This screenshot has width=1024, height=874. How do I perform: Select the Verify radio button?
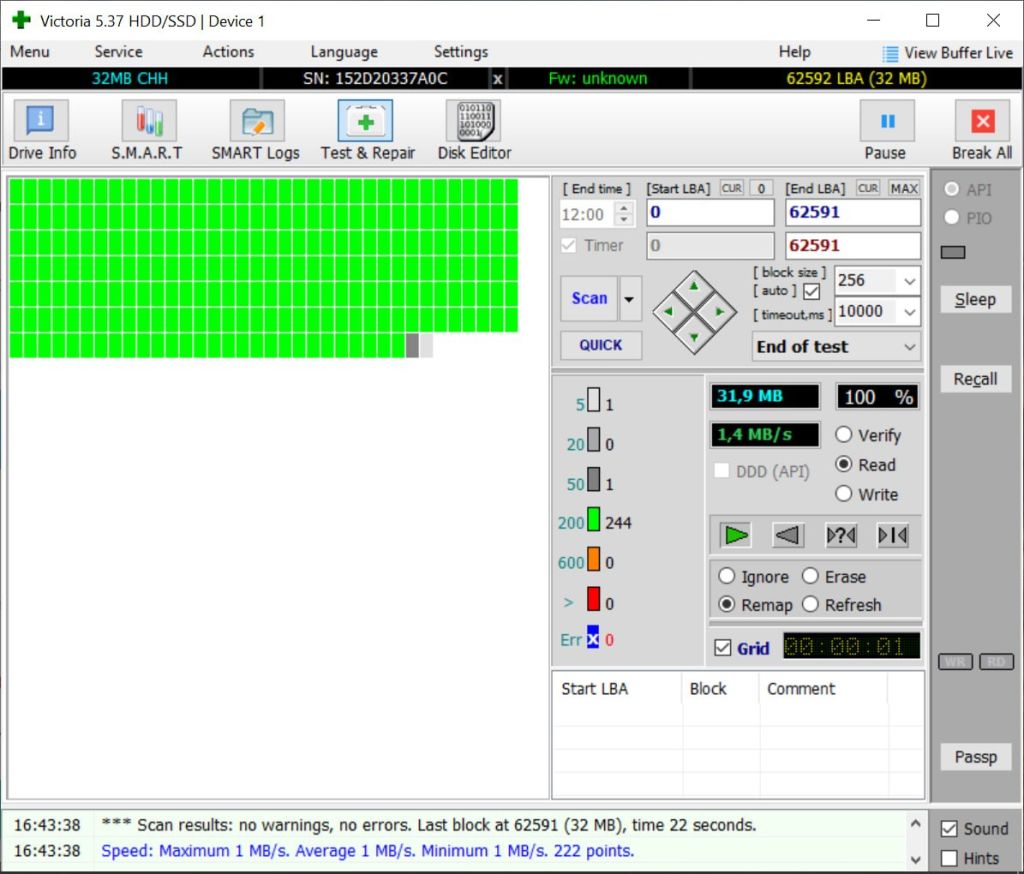[x=844, y=435]
